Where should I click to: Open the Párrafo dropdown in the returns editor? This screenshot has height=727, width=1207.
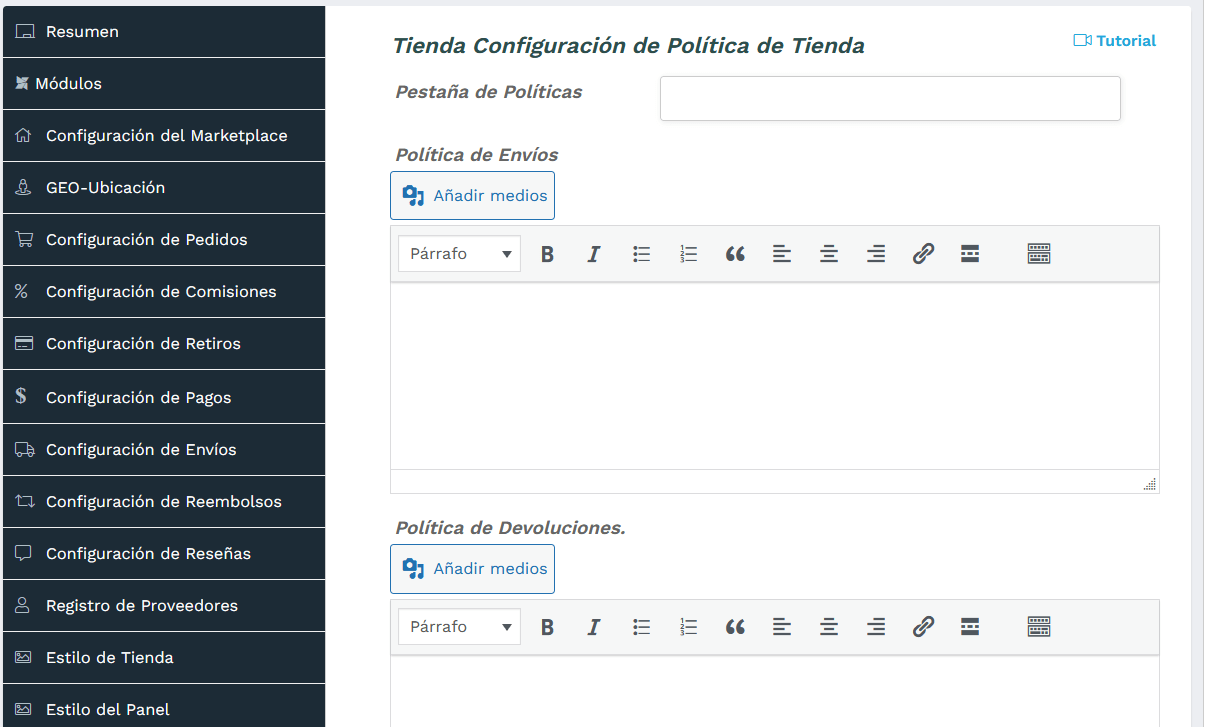[x=458, y=626]
